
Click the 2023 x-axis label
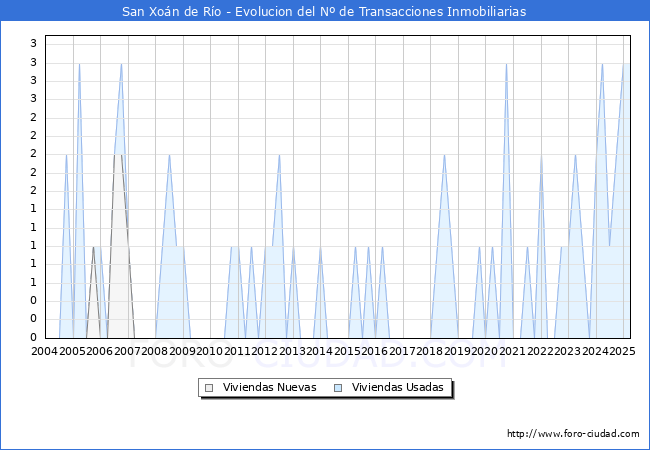tap(567, 351)
